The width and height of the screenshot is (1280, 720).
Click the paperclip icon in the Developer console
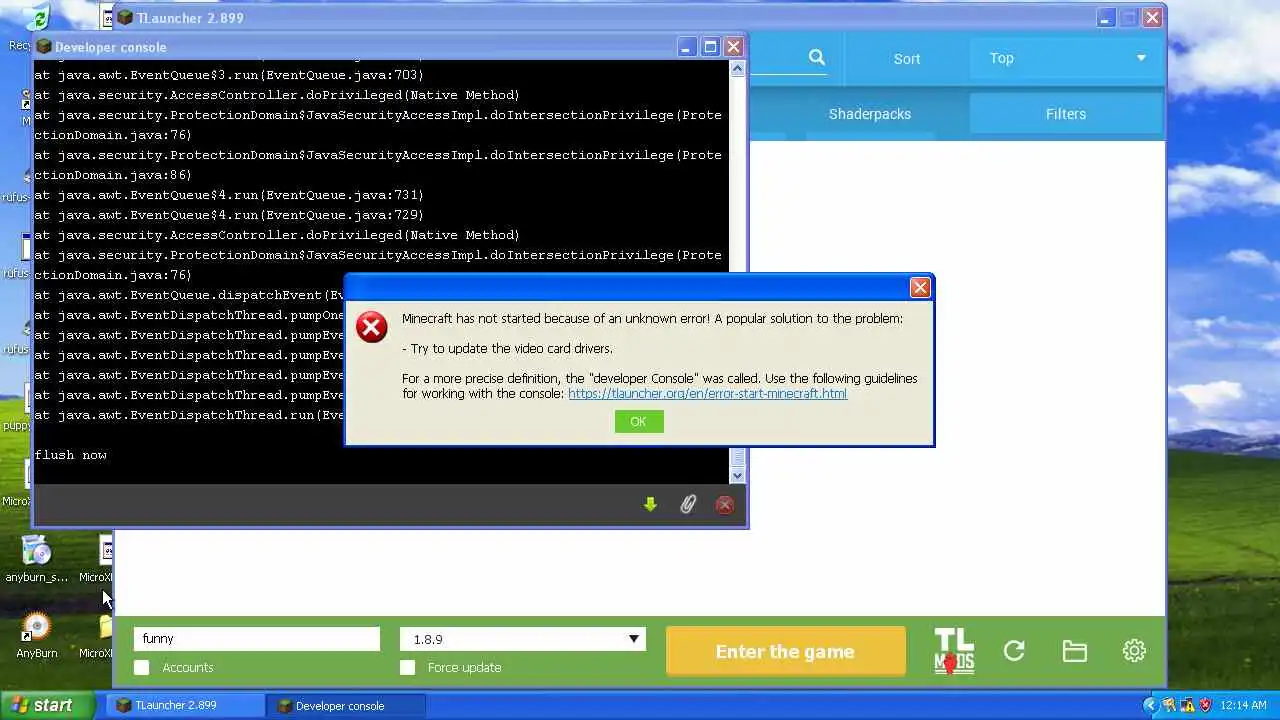click(x=688, y=505)
